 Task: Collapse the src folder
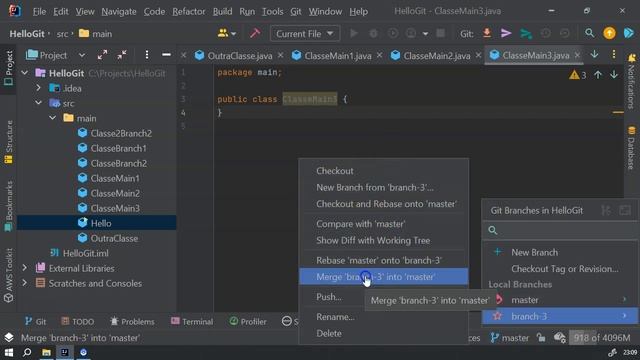click(38, 103)
